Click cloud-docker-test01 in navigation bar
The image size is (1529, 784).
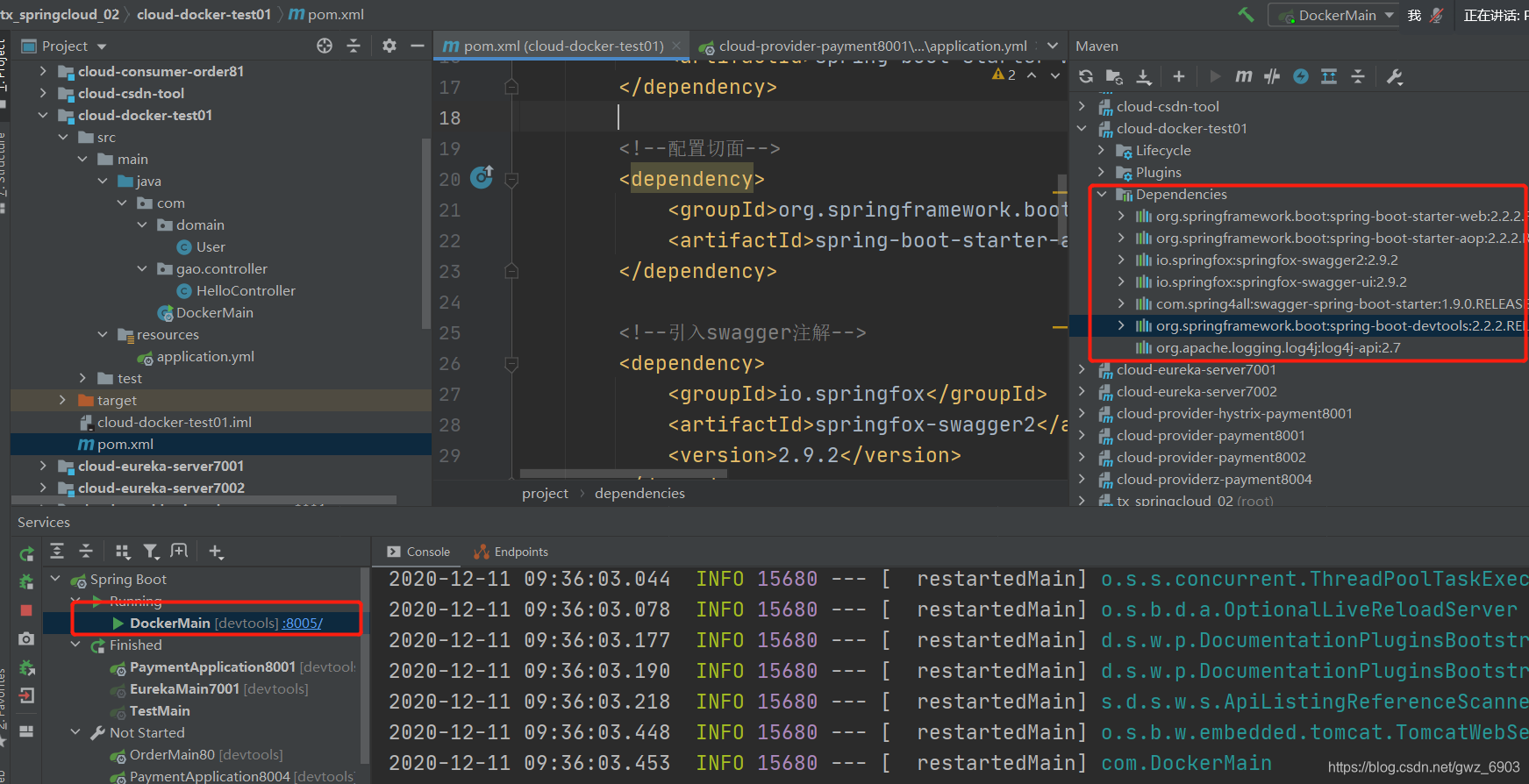(204, 15)
